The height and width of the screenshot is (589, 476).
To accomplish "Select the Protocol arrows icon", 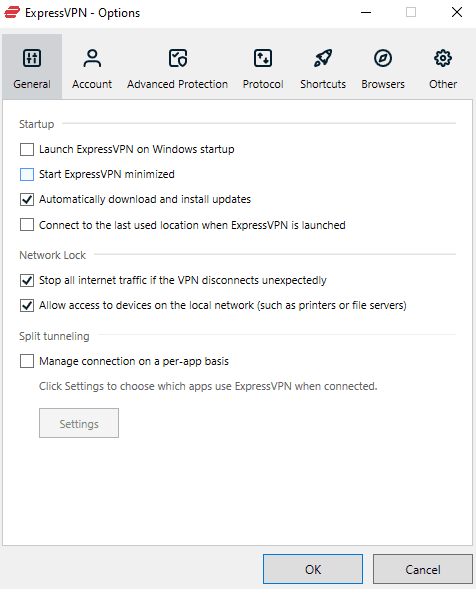I will [x=263, y=58].
